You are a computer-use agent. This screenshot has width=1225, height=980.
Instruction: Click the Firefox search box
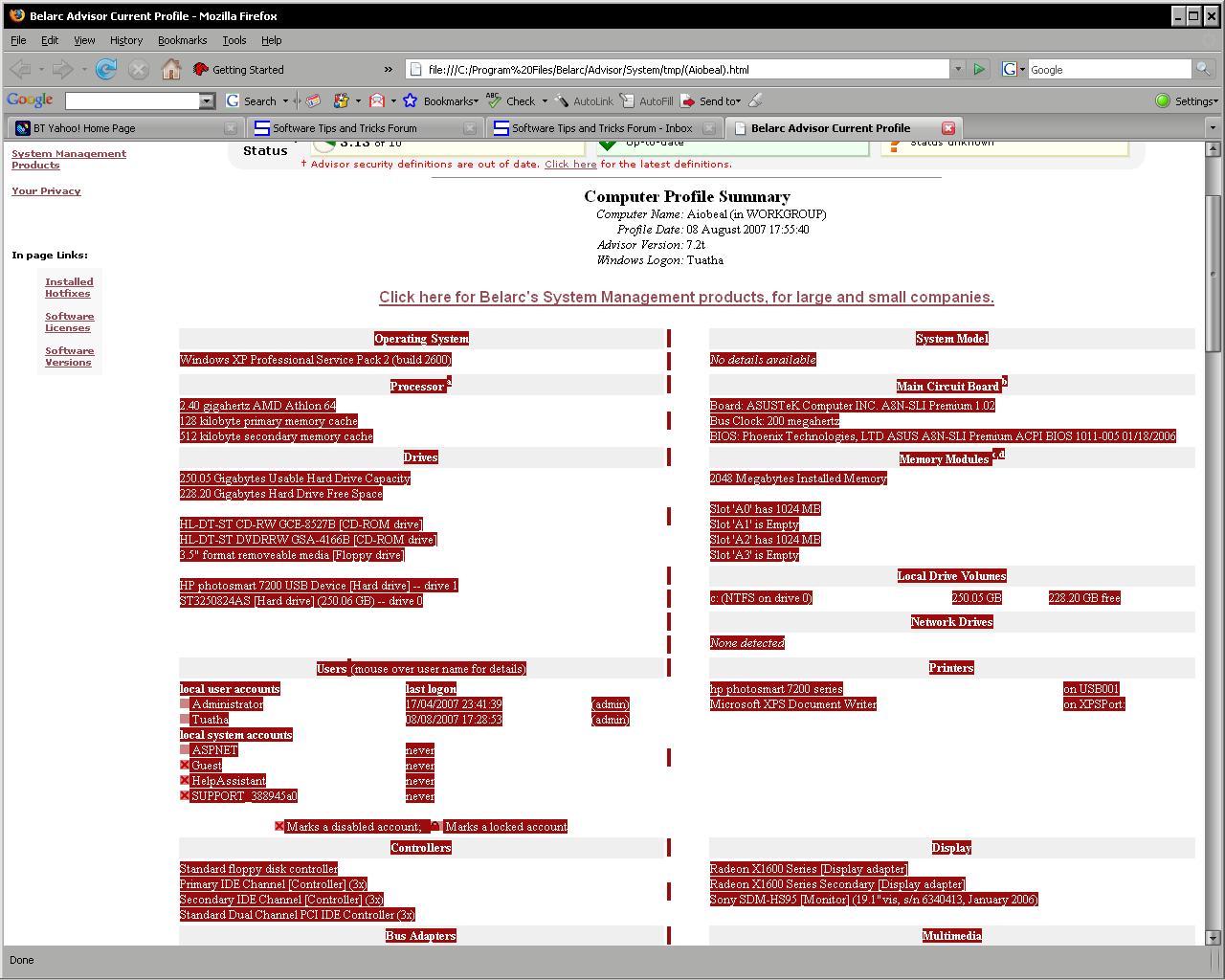point(1109,69)
